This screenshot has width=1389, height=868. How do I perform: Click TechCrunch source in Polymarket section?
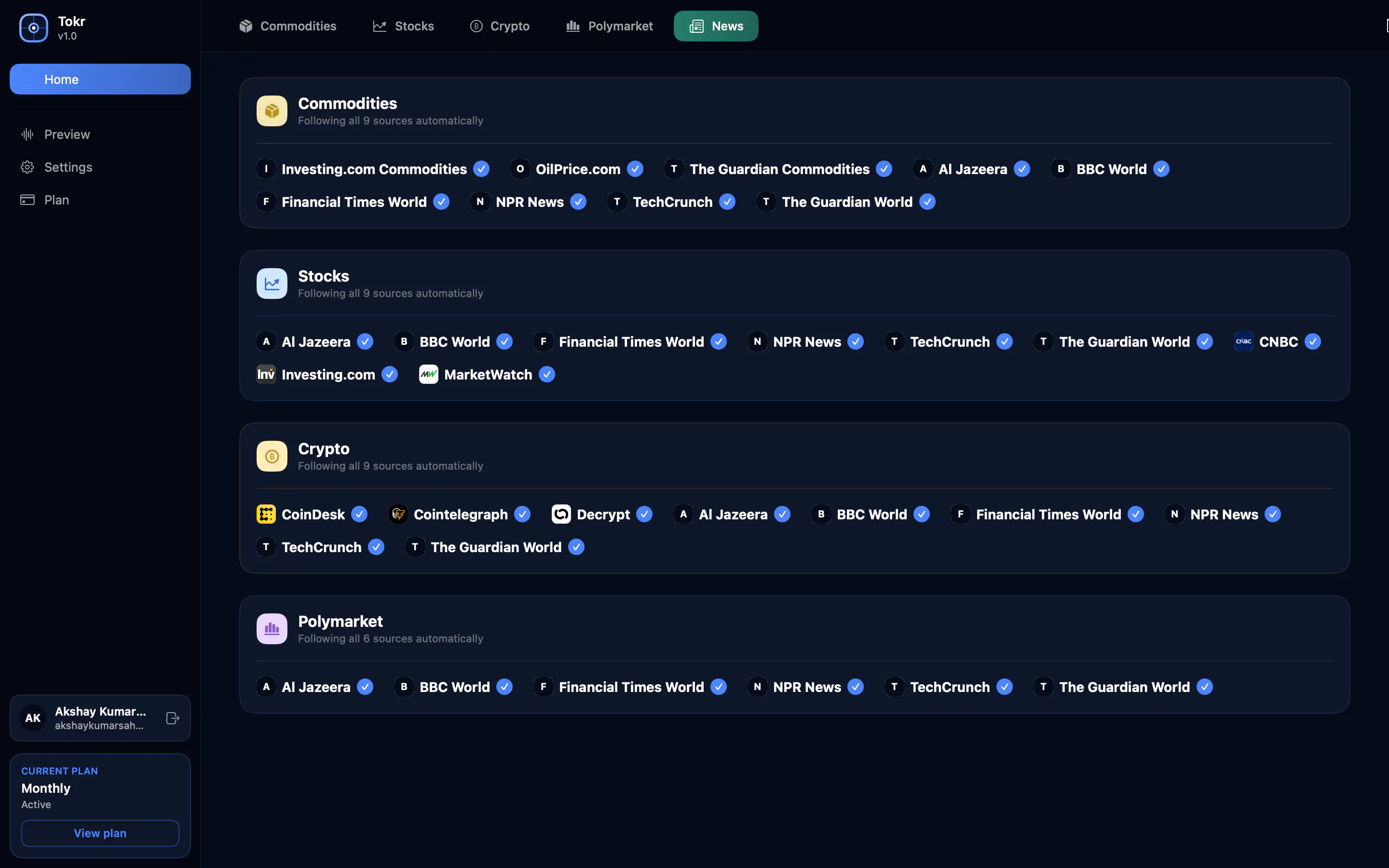pyautogui.click(x=949, y=687)
